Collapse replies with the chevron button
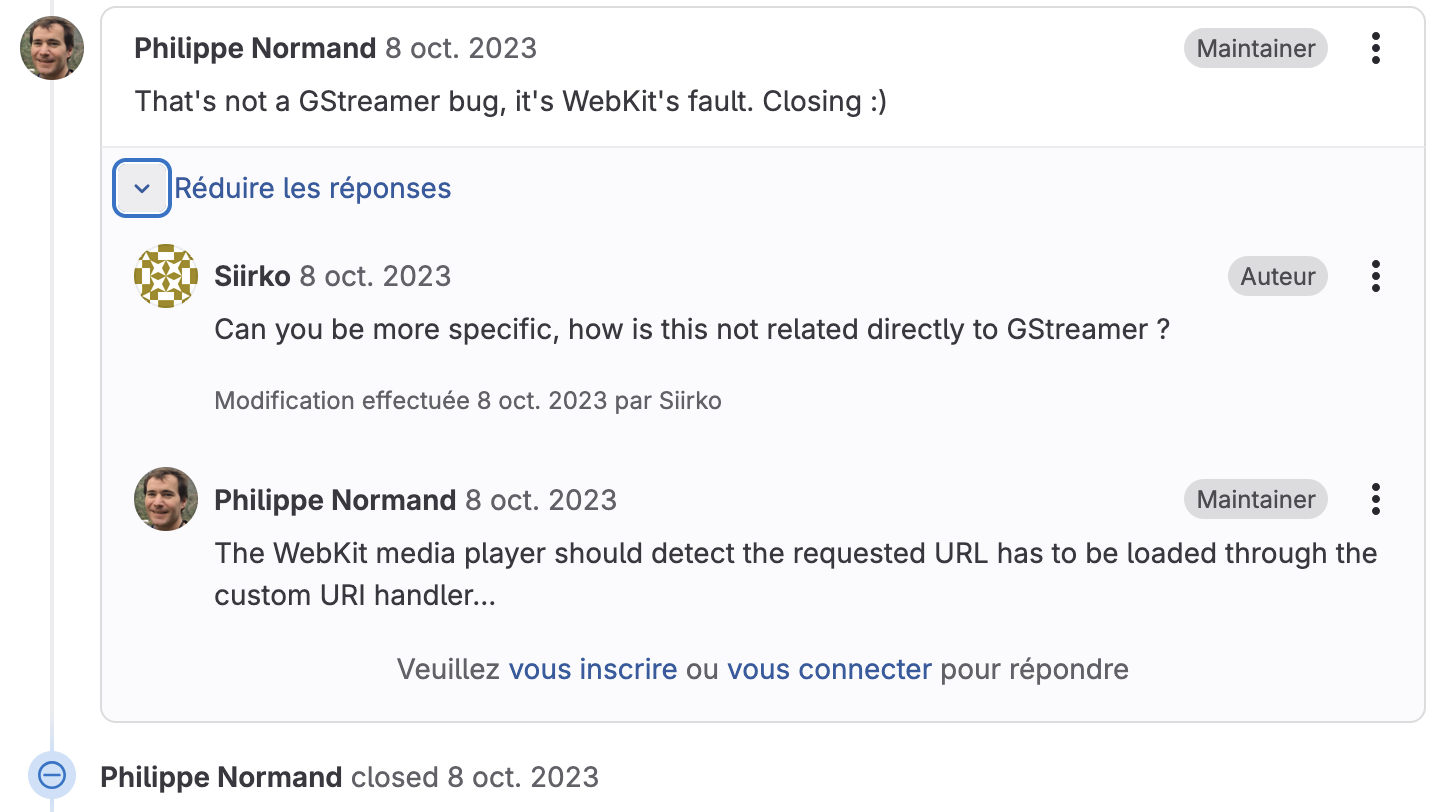The image size is (1434, 812). (142, 188)
